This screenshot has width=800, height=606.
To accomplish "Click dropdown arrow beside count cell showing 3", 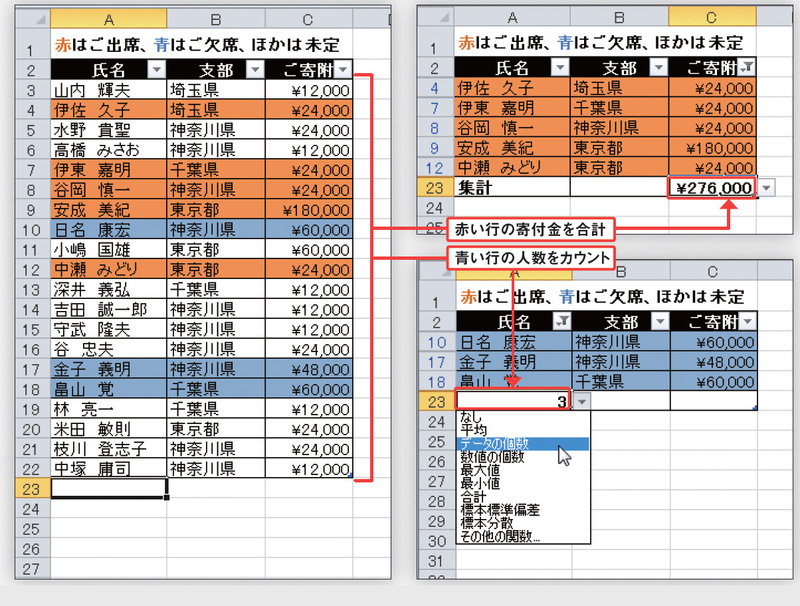I will click(x=582, y=400).
